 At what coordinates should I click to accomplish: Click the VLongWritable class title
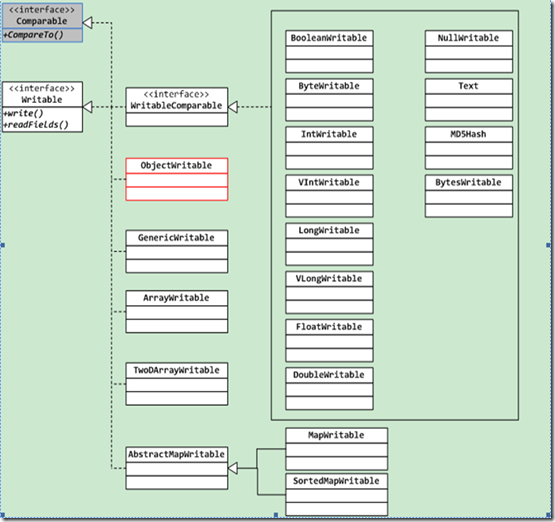coord(329,279)
